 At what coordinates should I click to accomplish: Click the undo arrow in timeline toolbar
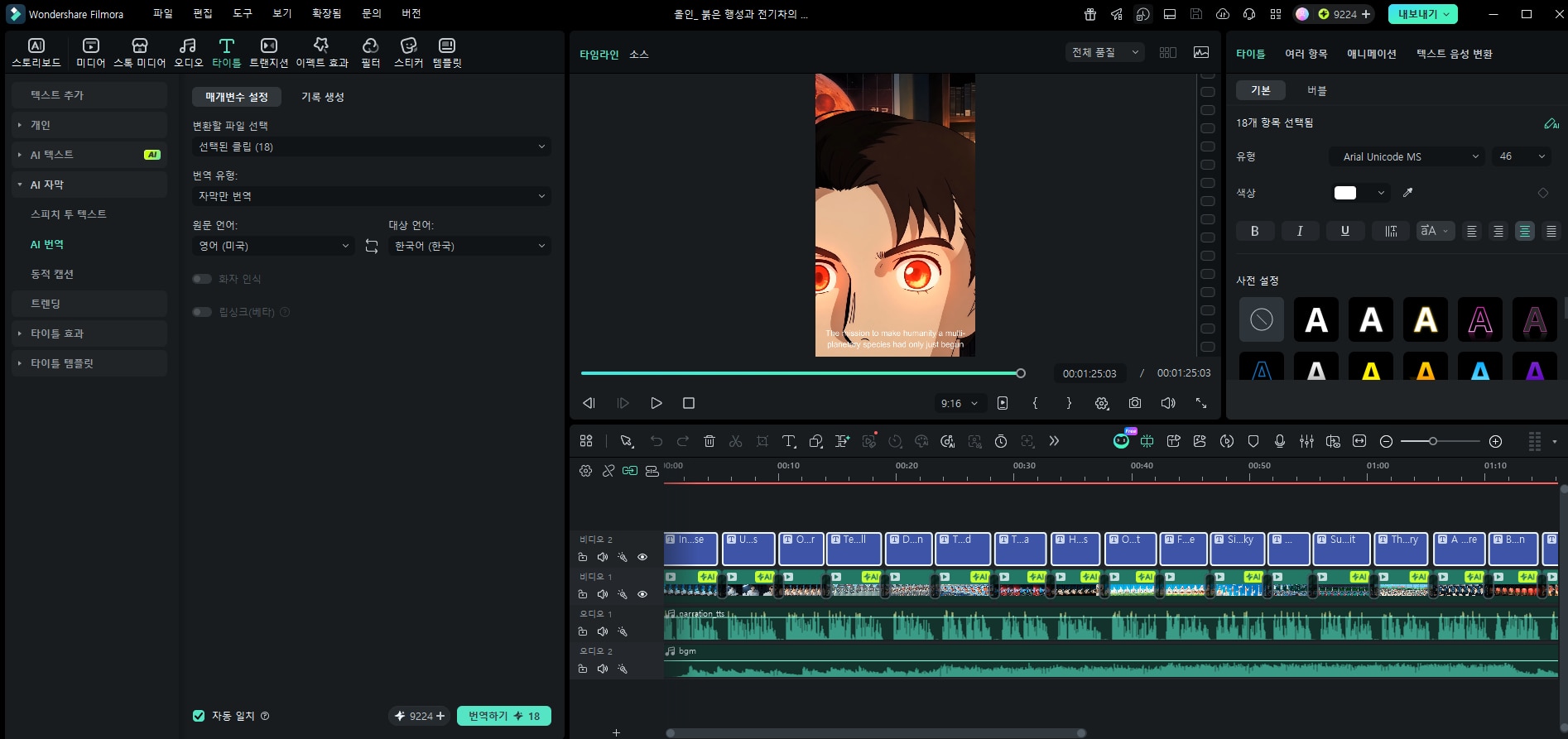pos(657,441)
